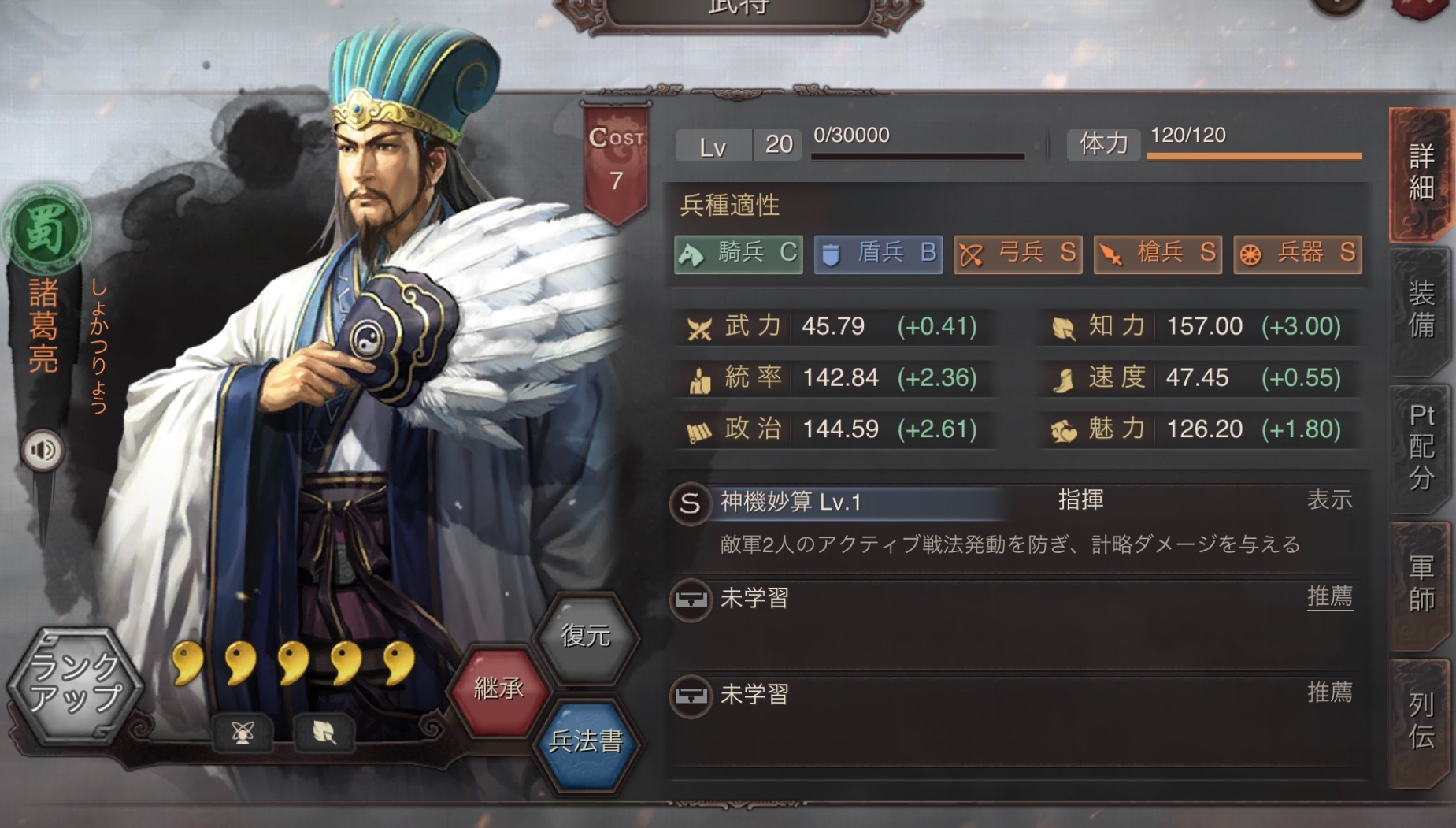Select the 槍兵 S spear aptitude icon
The image size is (1456, 828).
(1158, 254)
